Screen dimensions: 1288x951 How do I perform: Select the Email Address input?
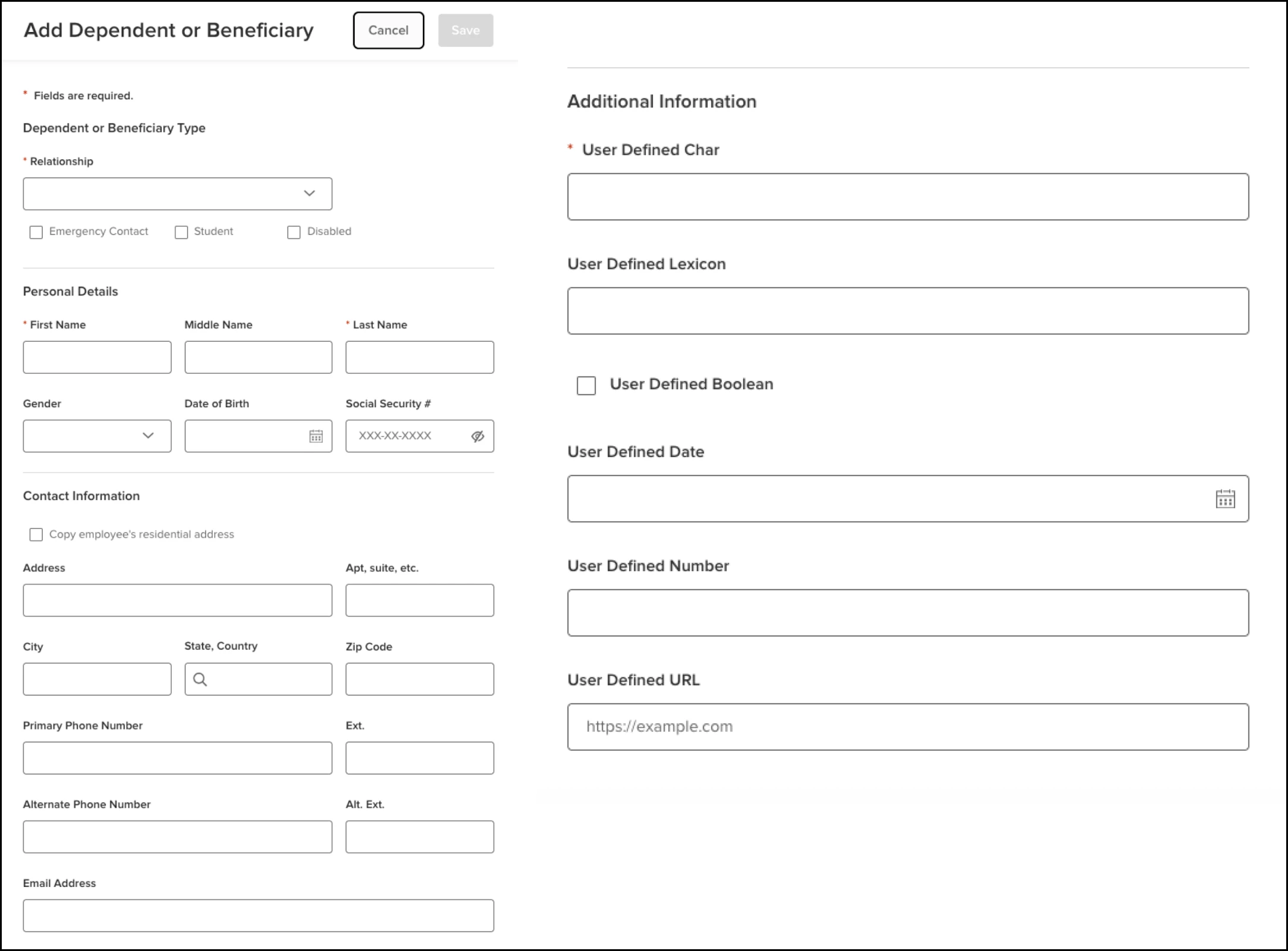pyautogui.click(x=258, y=915)
